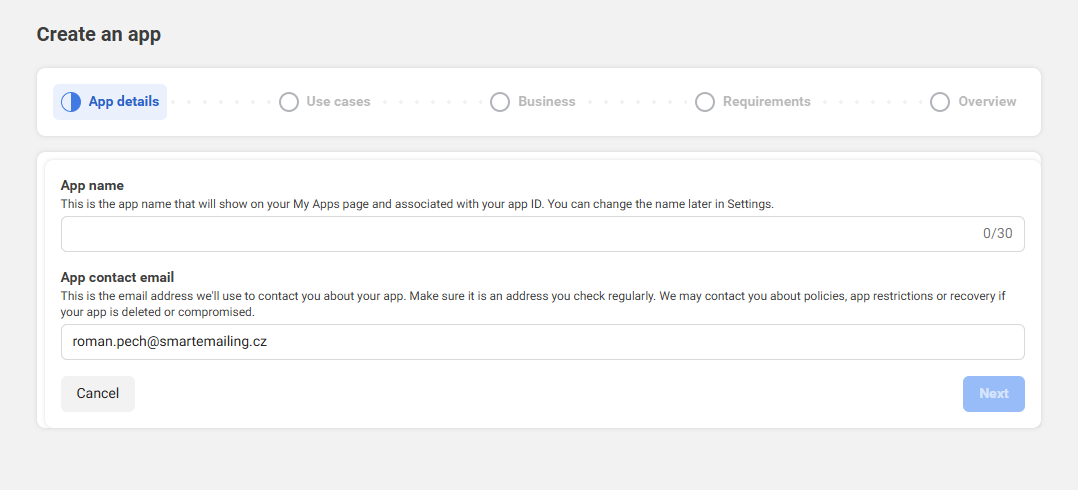Image resolution: width=1078 pixels, height=490 pixels.
Task: Go to the Overview step label
Action: pyautogui.click(x=987, y=102)
